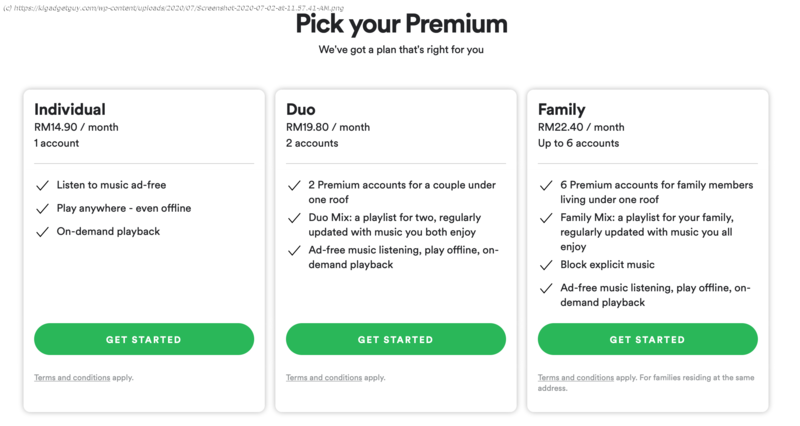The width and height of the screenshot is (800, 426).
Task: Click checkmark beside Family Mix feature
Action: (546, 218)
